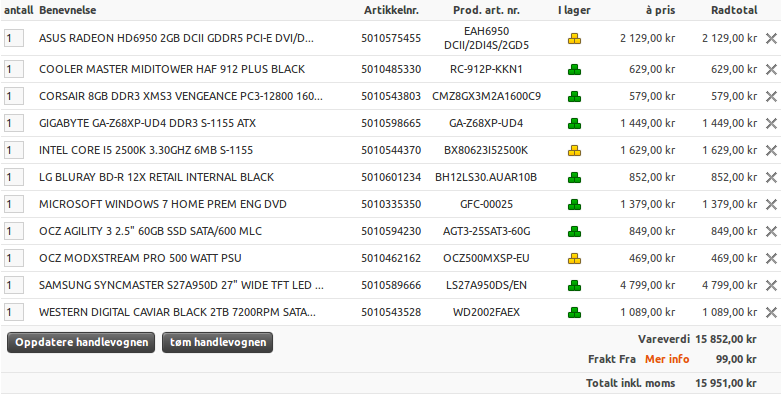The width and height of the screenshot is (781, 398).
Task: Select total 15 951,00 kr
Action: (x=726, y=383)
